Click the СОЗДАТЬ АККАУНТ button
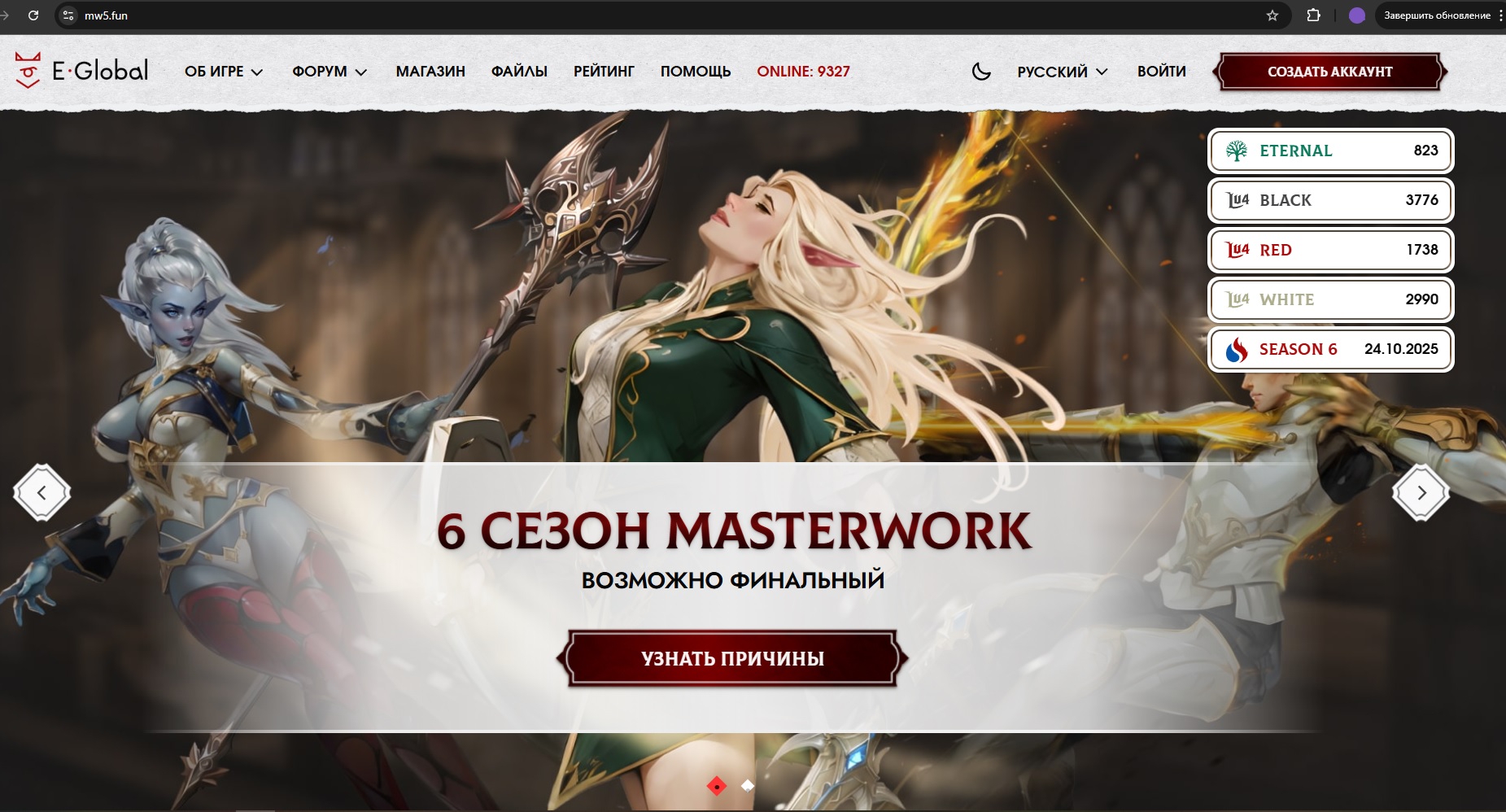 (x=1330, y=72)
